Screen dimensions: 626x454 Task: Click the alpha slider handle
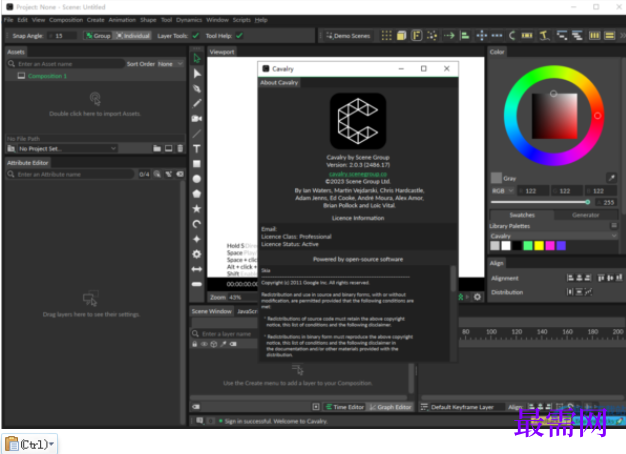588,202
